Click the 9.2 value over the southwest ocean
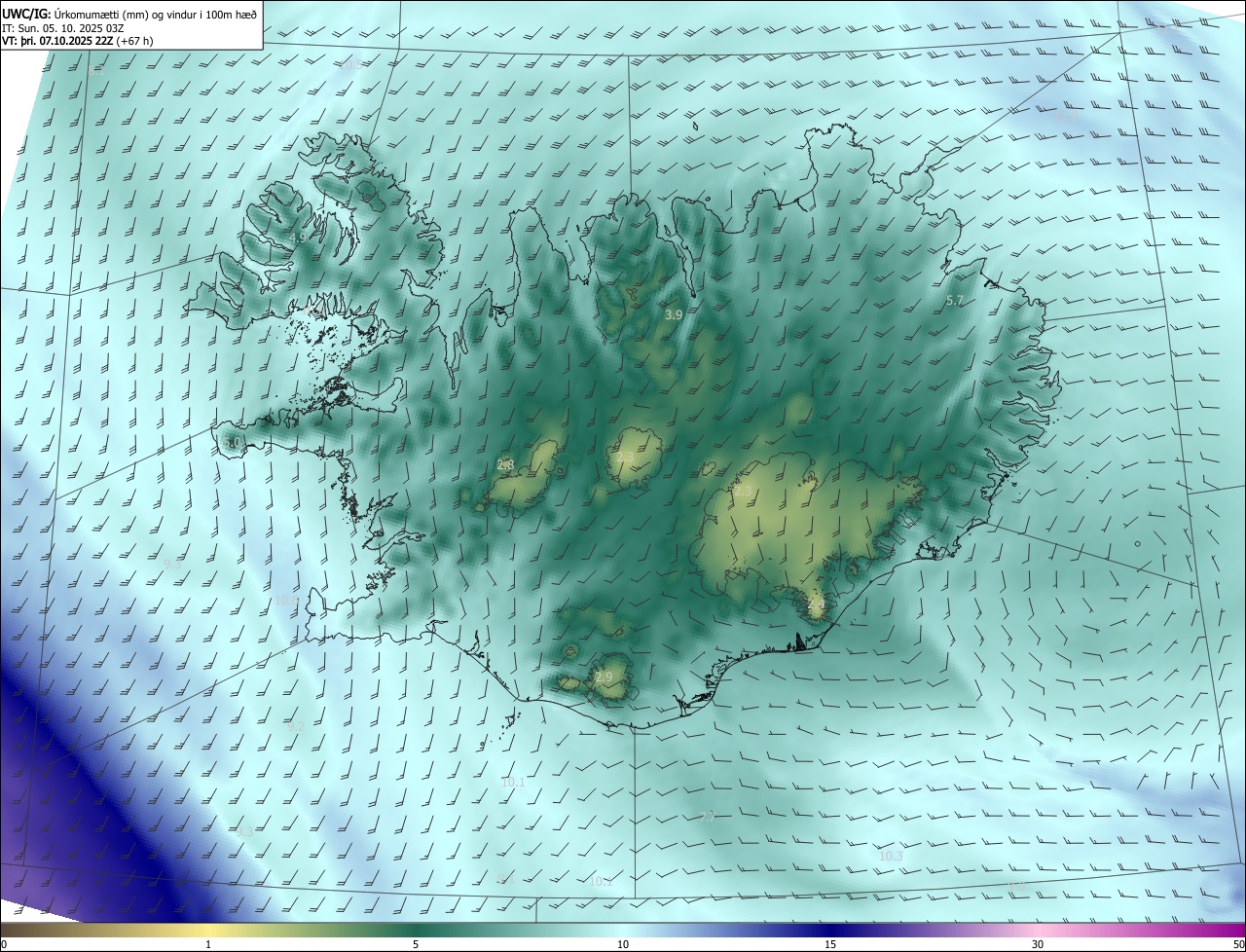Screen dimensions: 1246x952 click(296, 726)
